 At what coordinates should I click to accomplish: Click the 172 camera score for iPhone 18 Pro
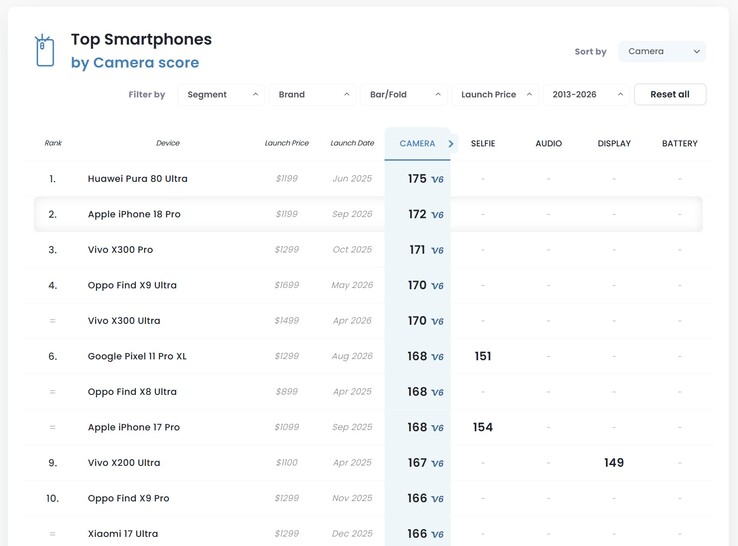[x=417, y=214]
